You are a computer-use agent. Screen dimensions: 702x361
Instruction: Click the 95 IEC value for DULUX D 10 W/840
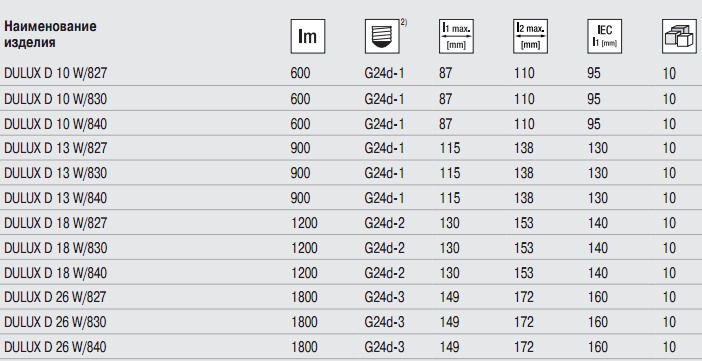[594, 124]
